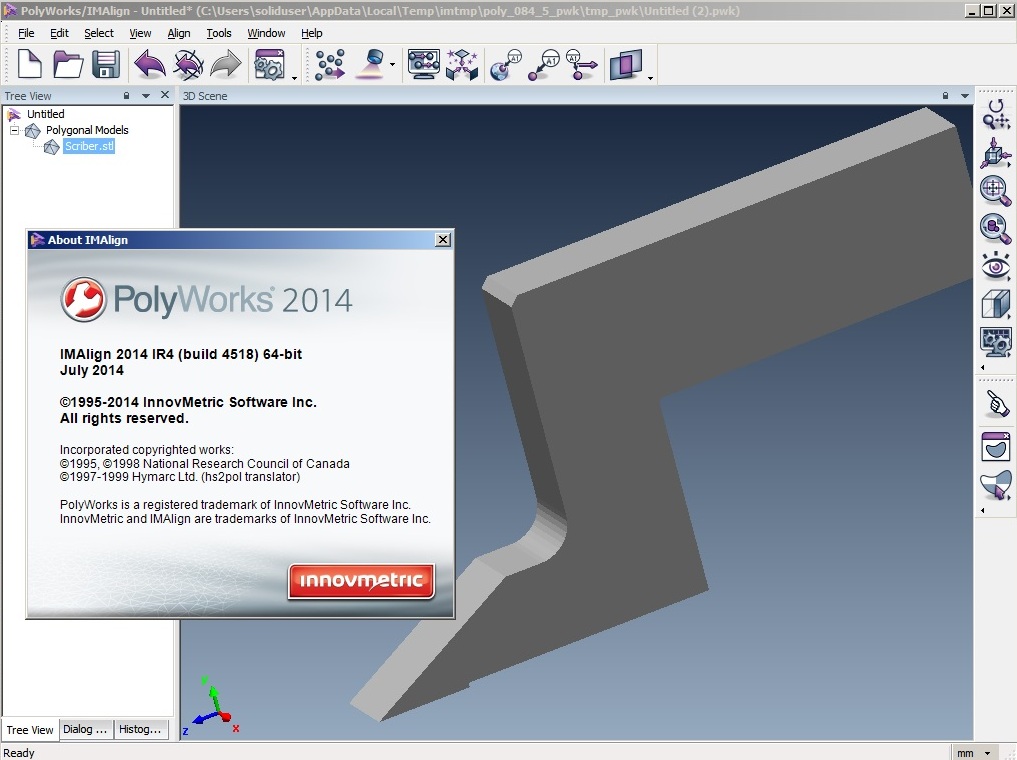Screen dimensions: 1017x760
Task: Click the window with blob shape selection icon
Action: click(x=996, y=447)
